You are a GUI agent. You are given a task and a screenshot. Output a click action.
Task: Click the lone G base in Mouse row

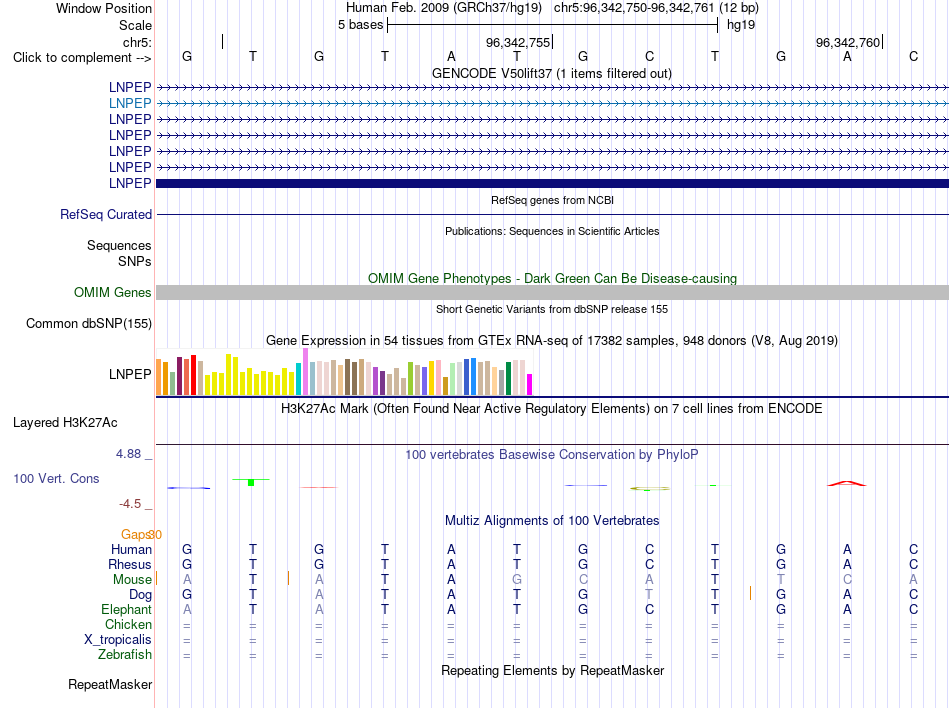(x=517, y=580)
